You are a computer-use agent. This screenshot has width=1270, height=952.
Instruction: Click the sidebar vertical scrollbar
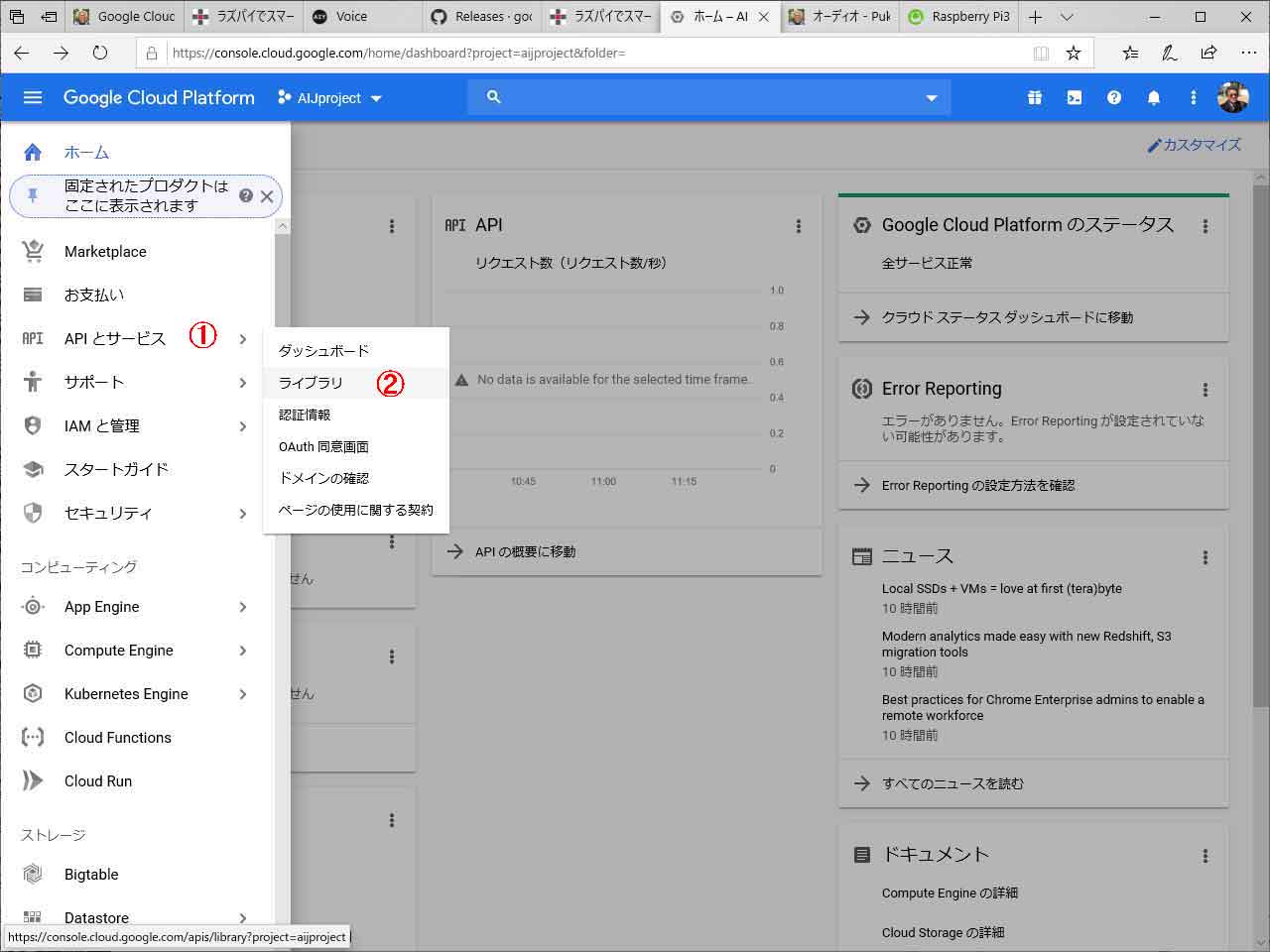click(283, 575)
